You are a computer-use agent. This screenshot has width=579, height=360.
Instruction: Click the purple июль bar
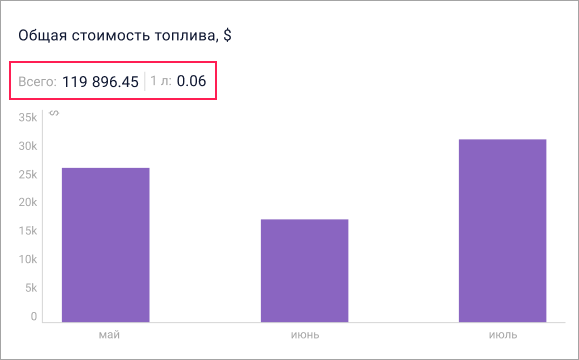pyautogui.click(x=503, y=231)
